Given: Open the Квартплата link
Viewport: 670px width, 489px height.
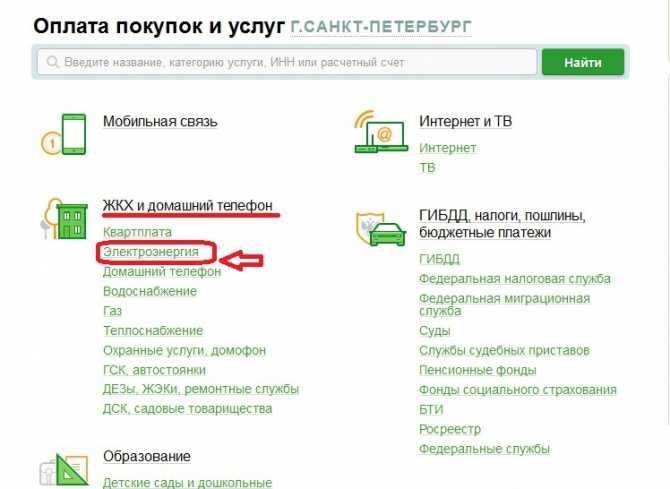Looking at the screenshot, I should (x=137, y=232).
